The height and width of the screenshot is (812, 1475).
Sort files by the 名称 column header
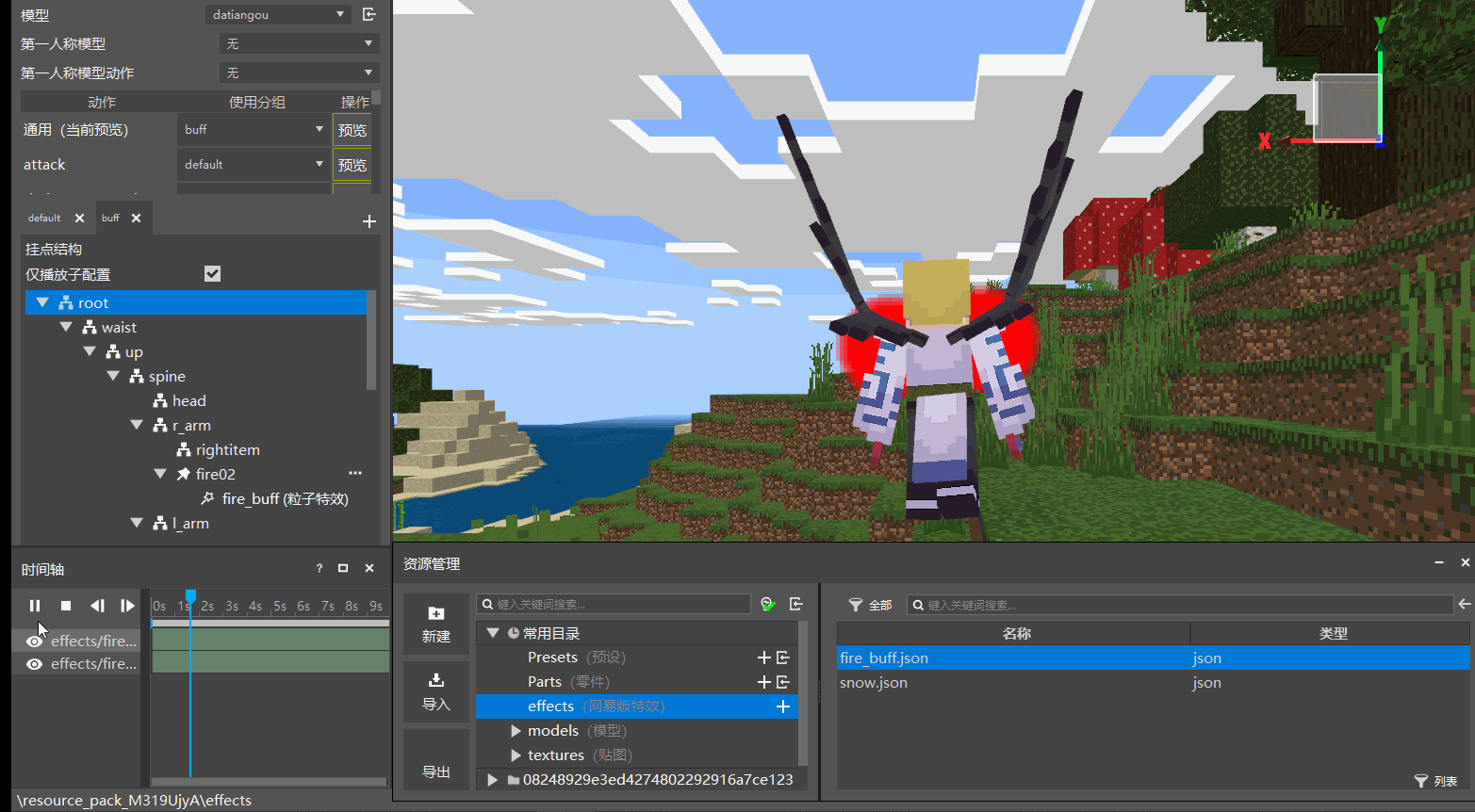point(1014,633)
